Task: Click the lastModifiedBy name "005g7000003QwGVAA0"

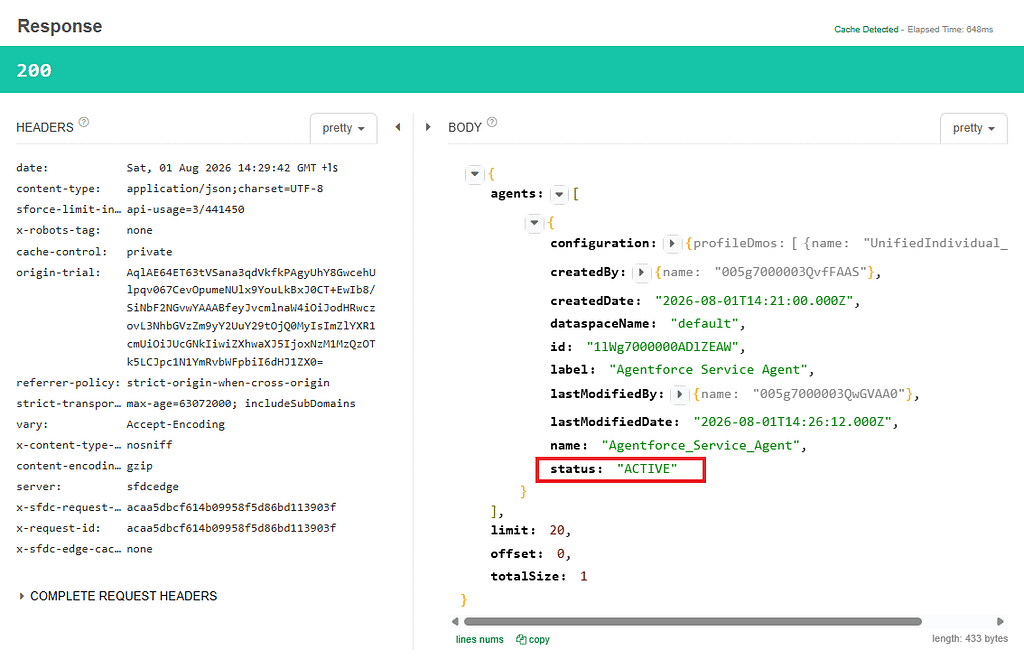Action: pos(829,395)
